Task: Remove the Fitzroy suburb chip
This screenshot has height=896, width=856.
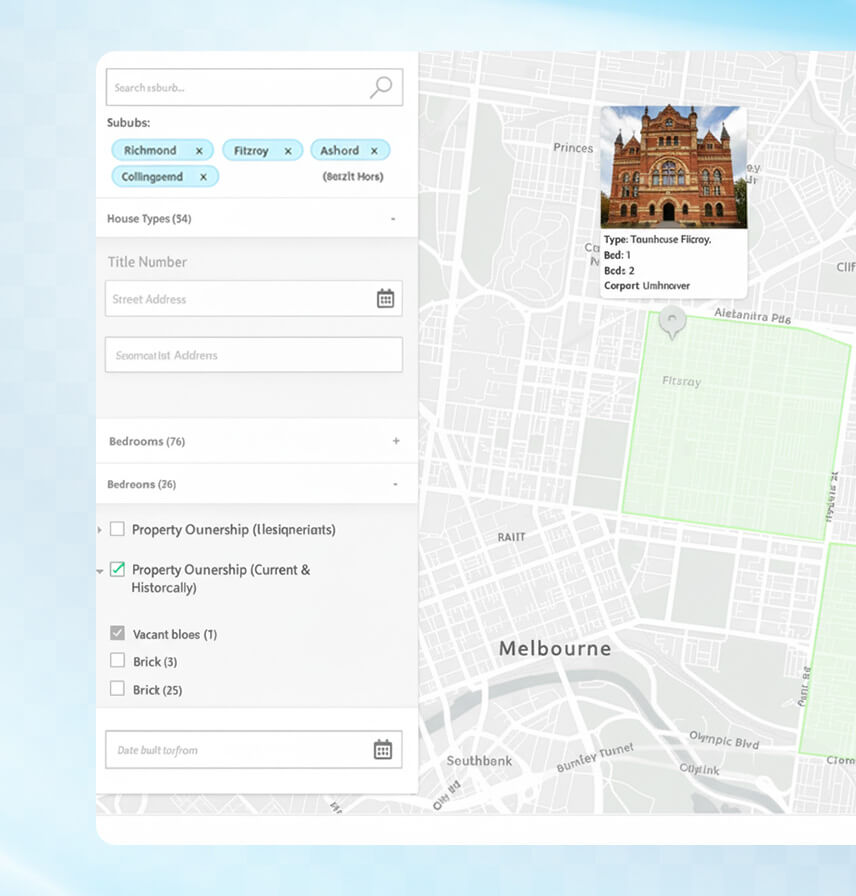Action: pyautogui.click(x=288, y=151)
